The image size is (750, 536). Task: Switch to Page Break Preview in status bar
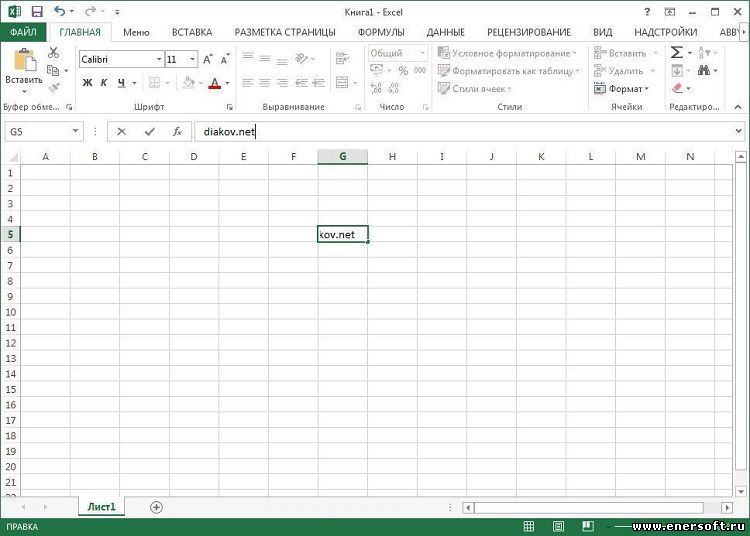point(588,526)
